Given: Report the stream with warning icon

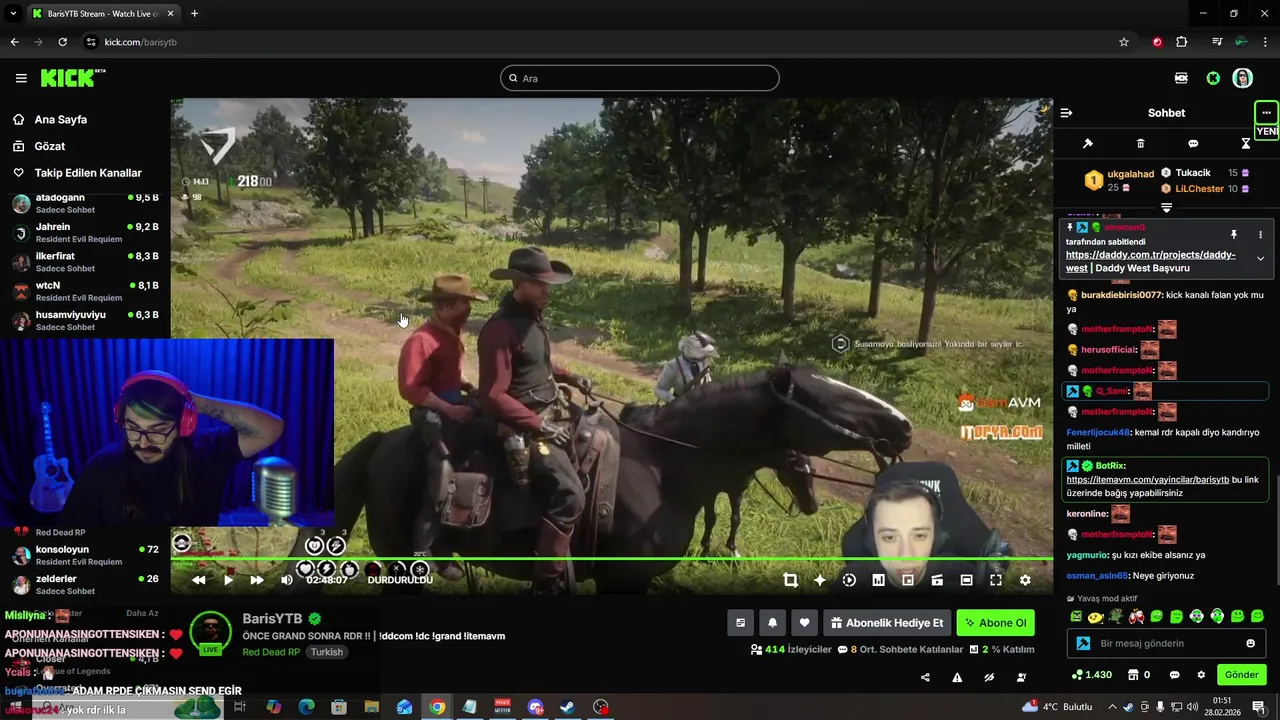Looking at the screenshot, I should click(x=957, y=677).
